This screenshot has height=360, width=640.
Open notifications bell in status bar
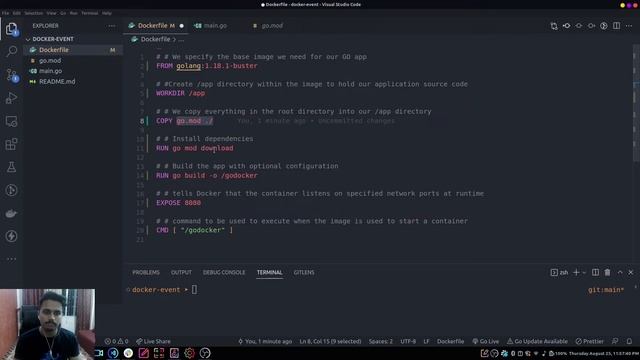(629, 341)
